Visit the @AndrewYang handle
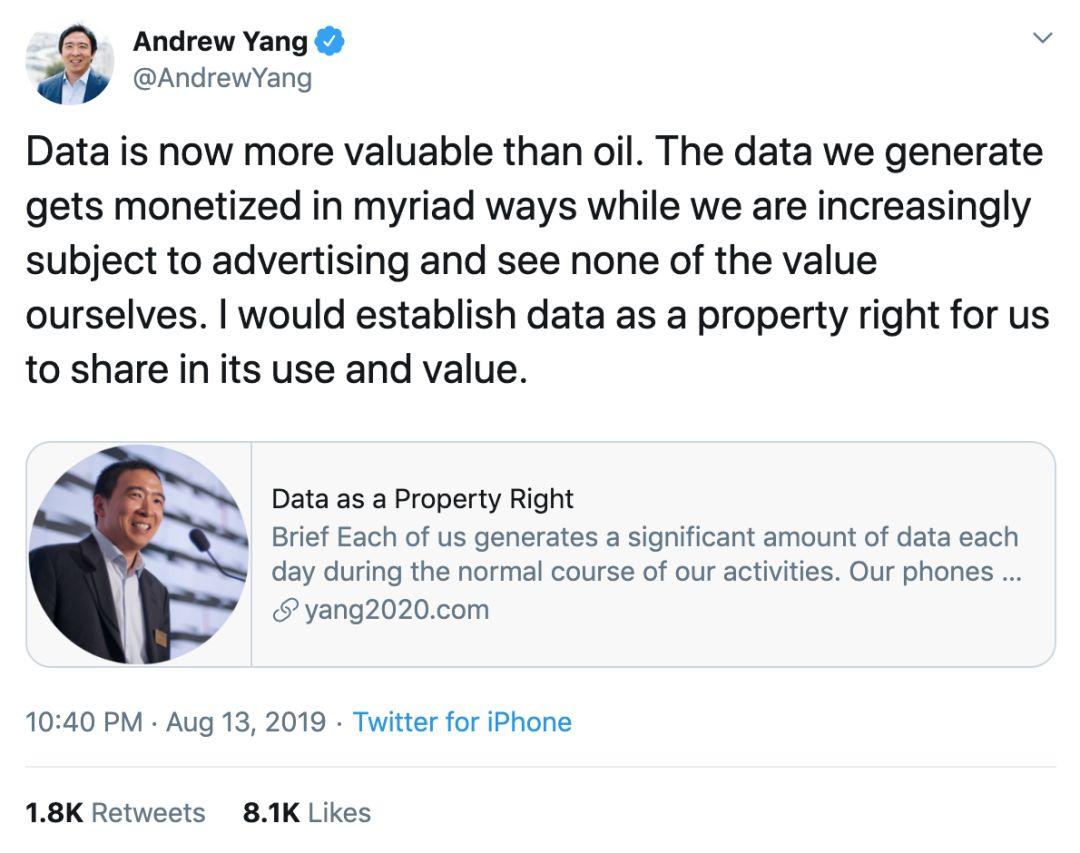The width and height of the screenshot is (1080, 853). click(x=222, y=79)
